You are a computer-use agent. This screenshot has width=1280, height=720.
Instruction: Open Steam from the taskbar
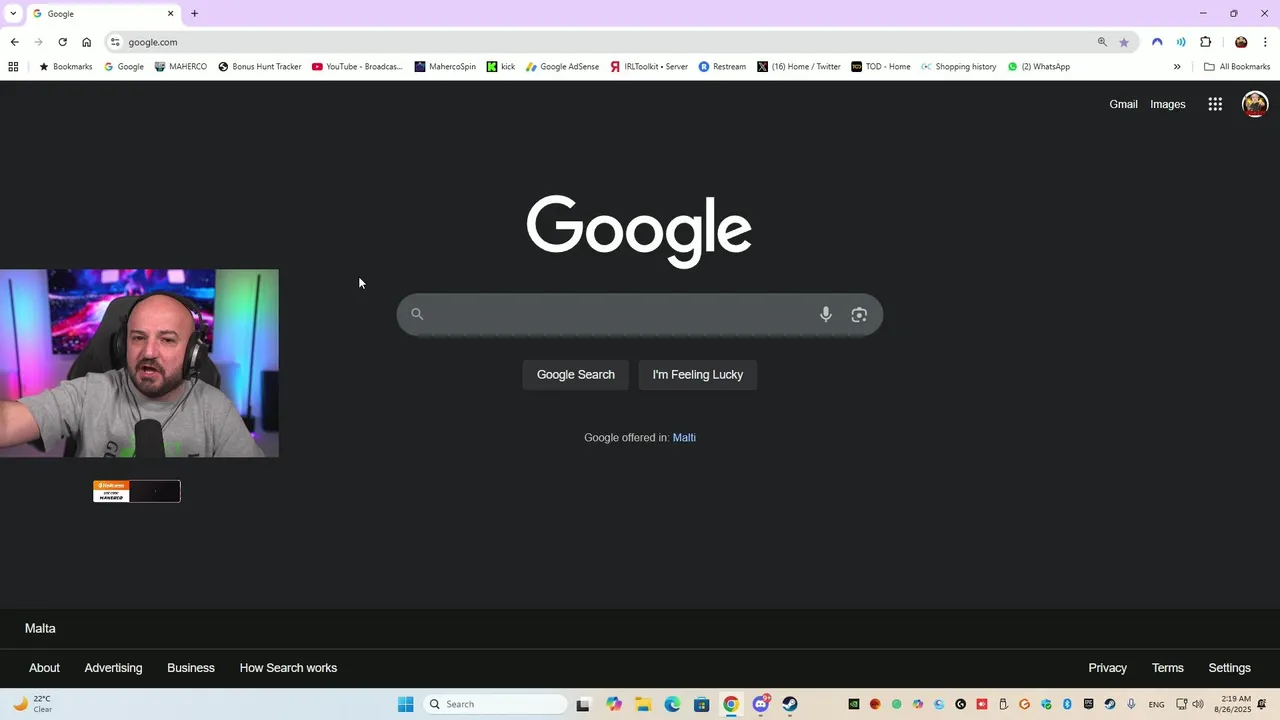pyautogui.click(x=790, y=704)
